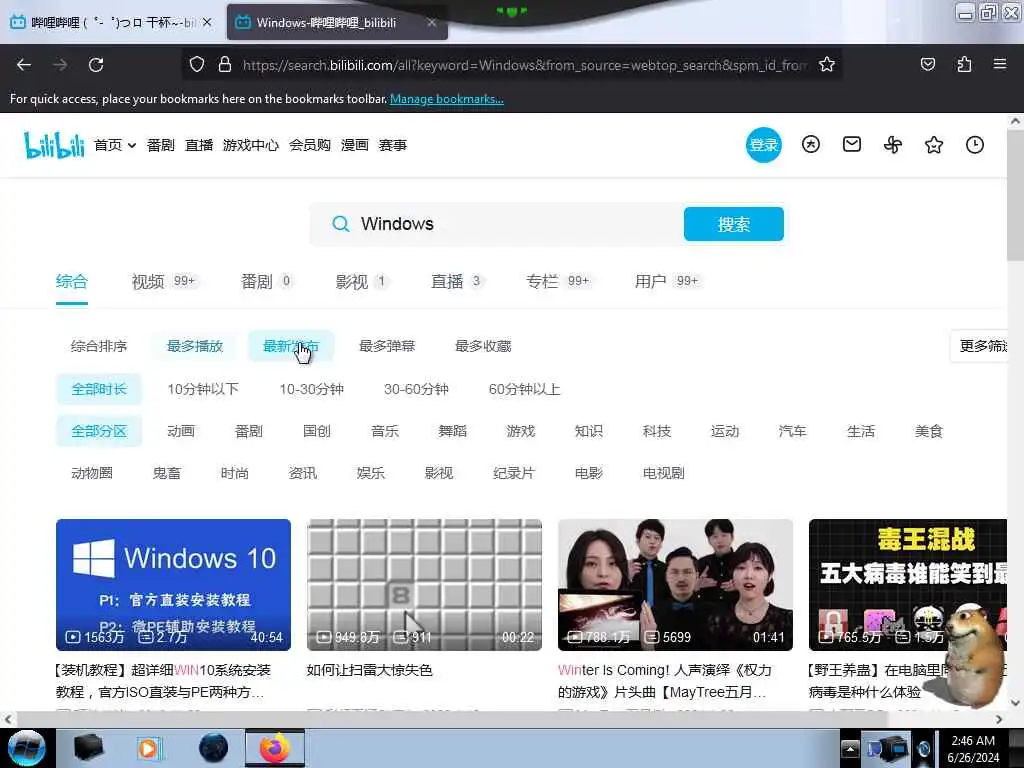Switch to 直播 results tab
Screen dimensions: 1024x768
coord(456,281)
